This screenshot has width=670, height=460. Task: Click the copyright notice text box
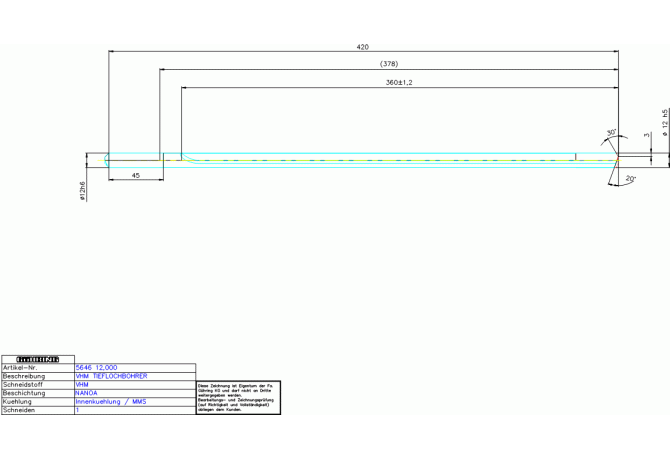pyautogui.click(x=239, y=397)
